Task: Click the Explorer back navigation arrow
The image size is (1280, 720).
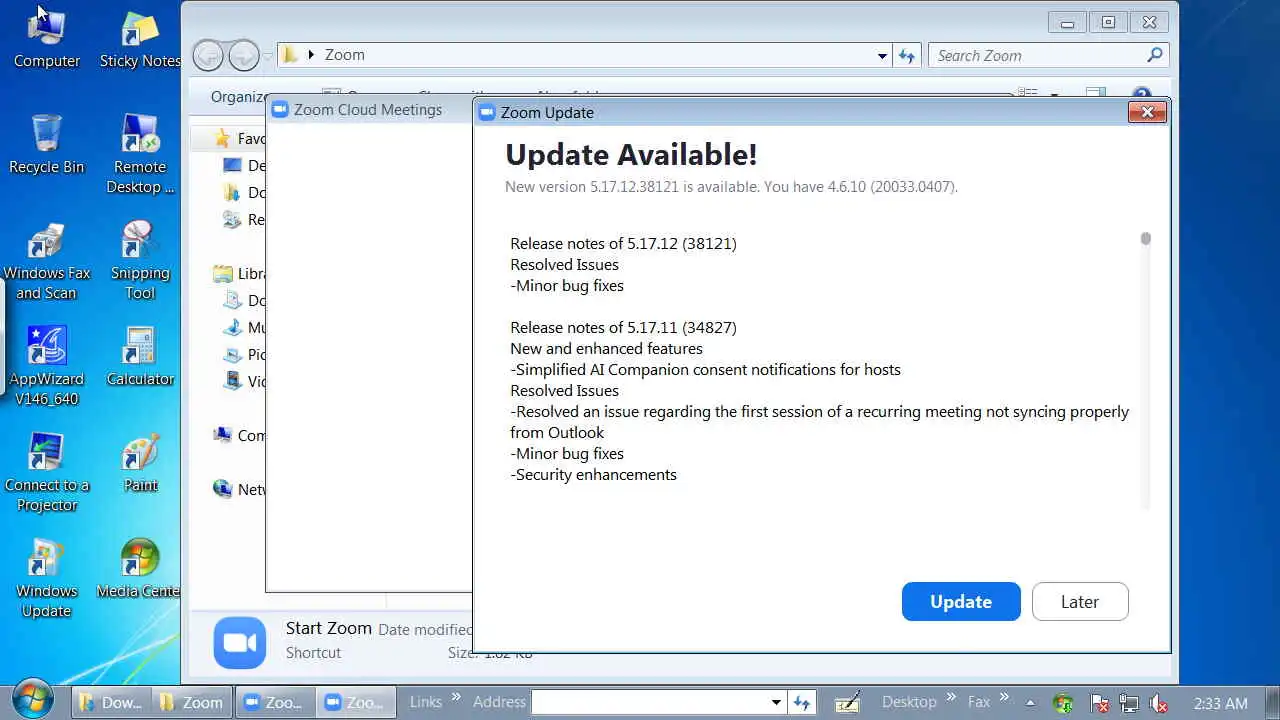Action: pos(208,55)
